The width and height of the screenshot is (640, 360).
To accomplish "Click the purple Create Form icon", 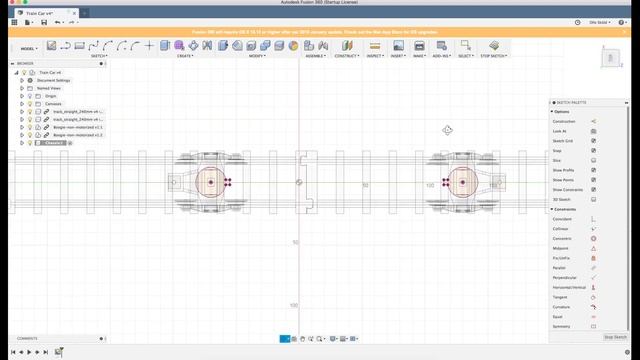I will click(x=179, y=46).
